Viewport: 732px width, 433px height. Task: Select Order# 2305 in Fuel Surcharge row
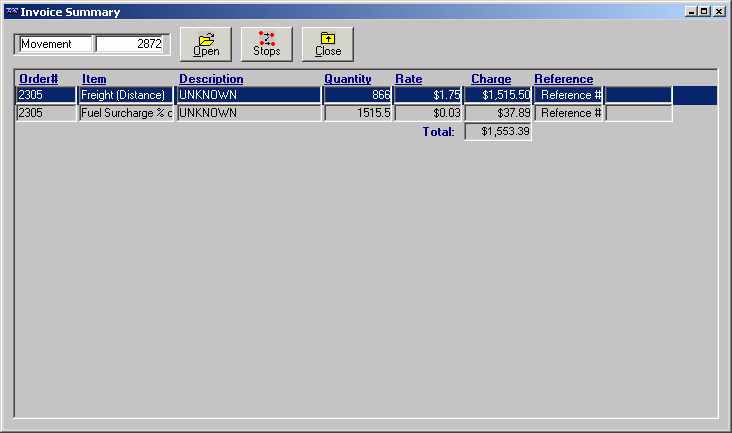[x=46, y=113]
